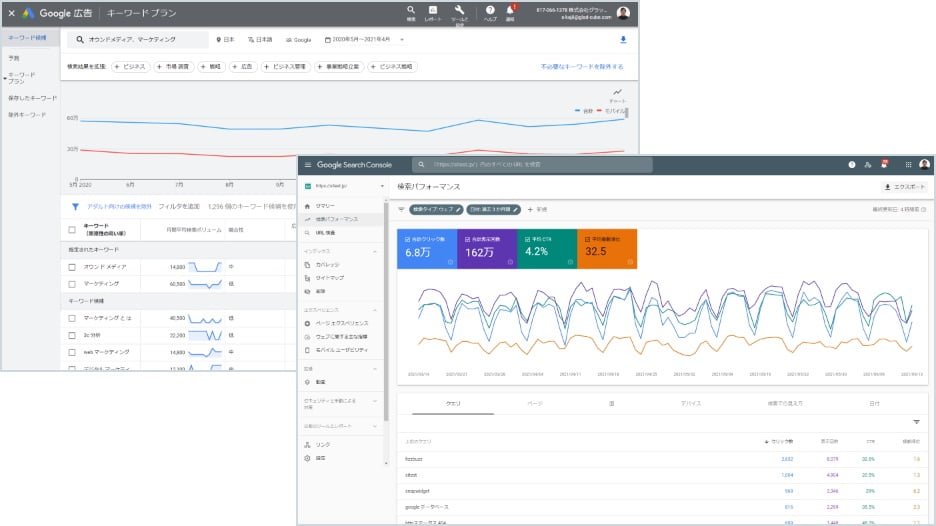This screenshot has height=526, width=936.
Task: Open the notifications bell in Google Ads
Action: point(510,10)
